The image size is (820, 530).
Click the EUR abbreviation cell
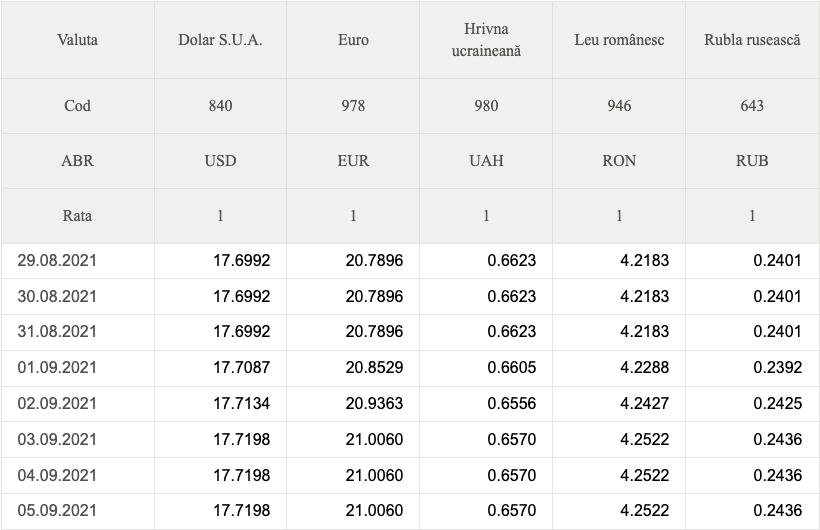pos(353,160)
